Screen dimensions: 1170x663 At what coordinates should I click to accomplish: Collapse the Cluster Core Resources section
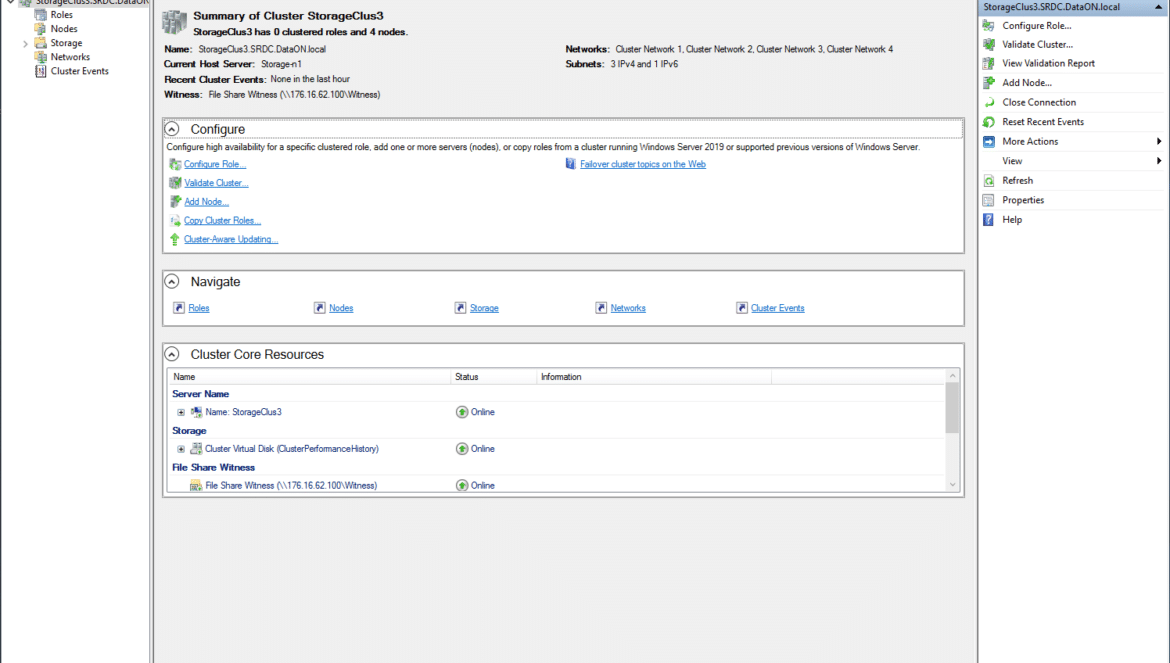tap(172, 354)
